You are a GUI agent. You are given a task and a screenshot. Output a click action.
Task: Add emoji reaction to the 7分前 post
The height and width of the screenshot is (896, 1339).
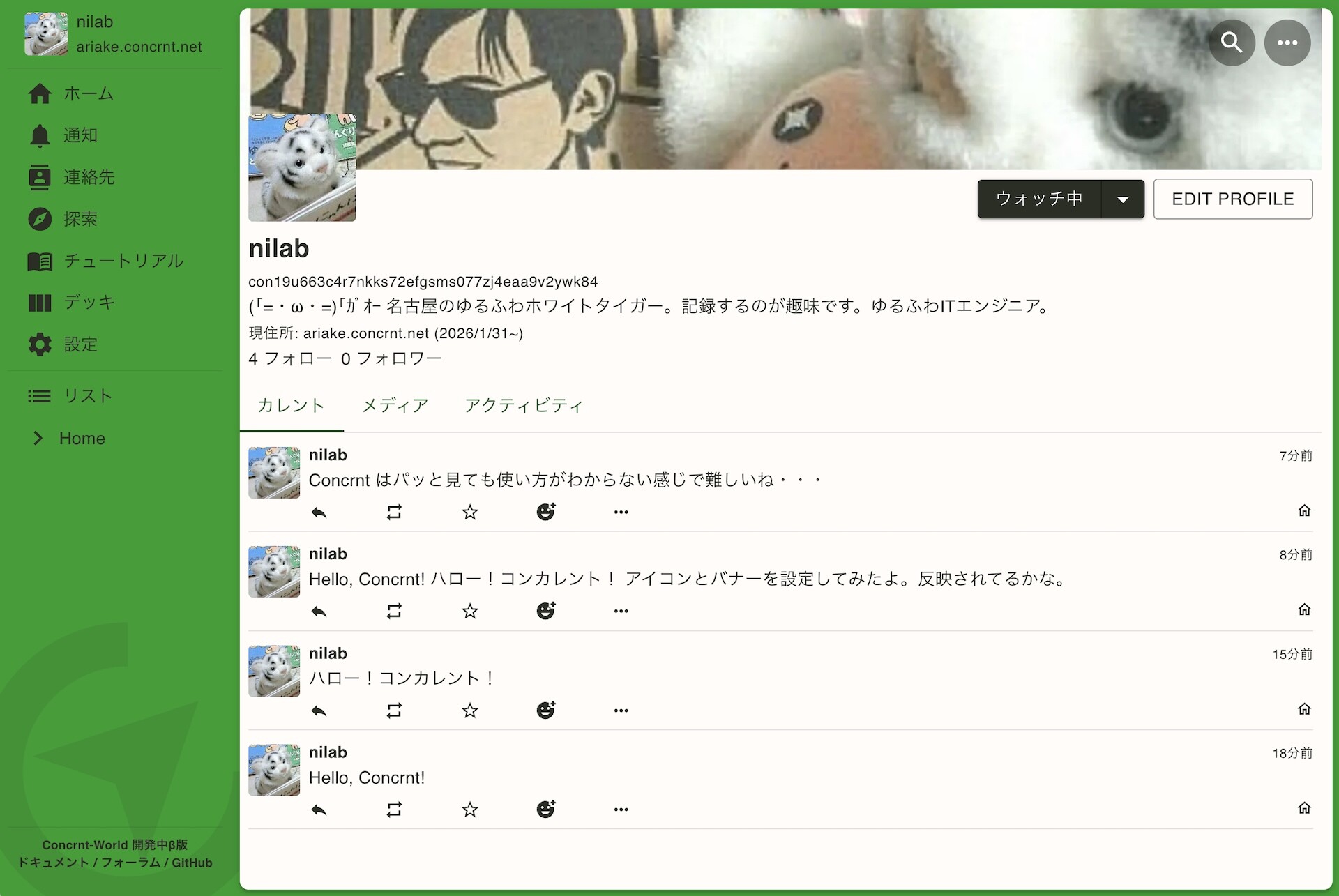[546, 512]
